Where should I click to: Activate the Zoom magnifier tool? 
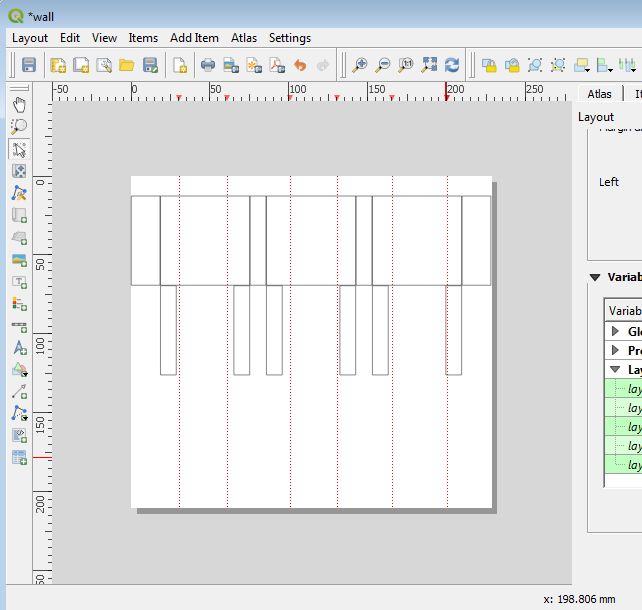(19, 126)
